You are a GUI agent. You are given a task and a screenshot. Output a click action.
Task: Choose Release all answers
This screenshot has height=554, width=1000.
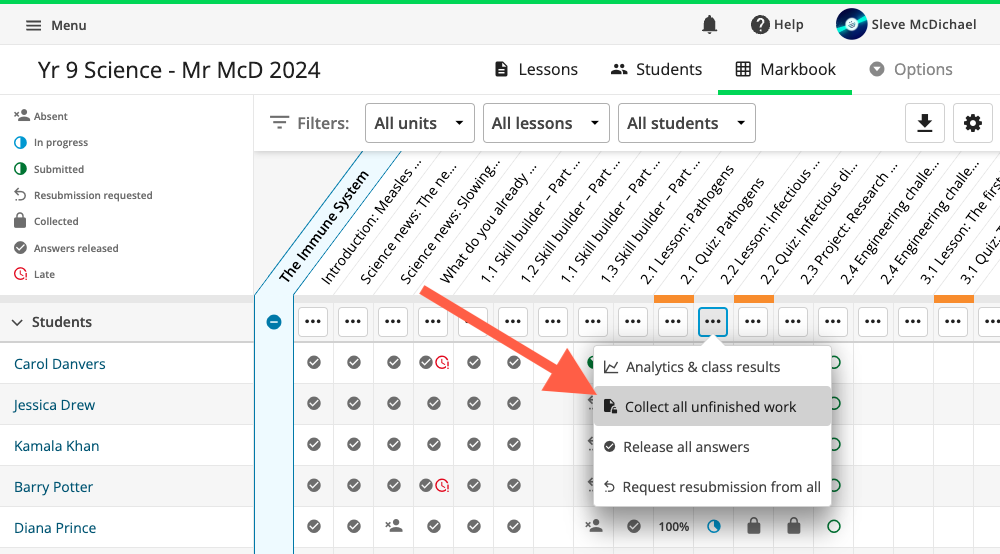(712, 447)
